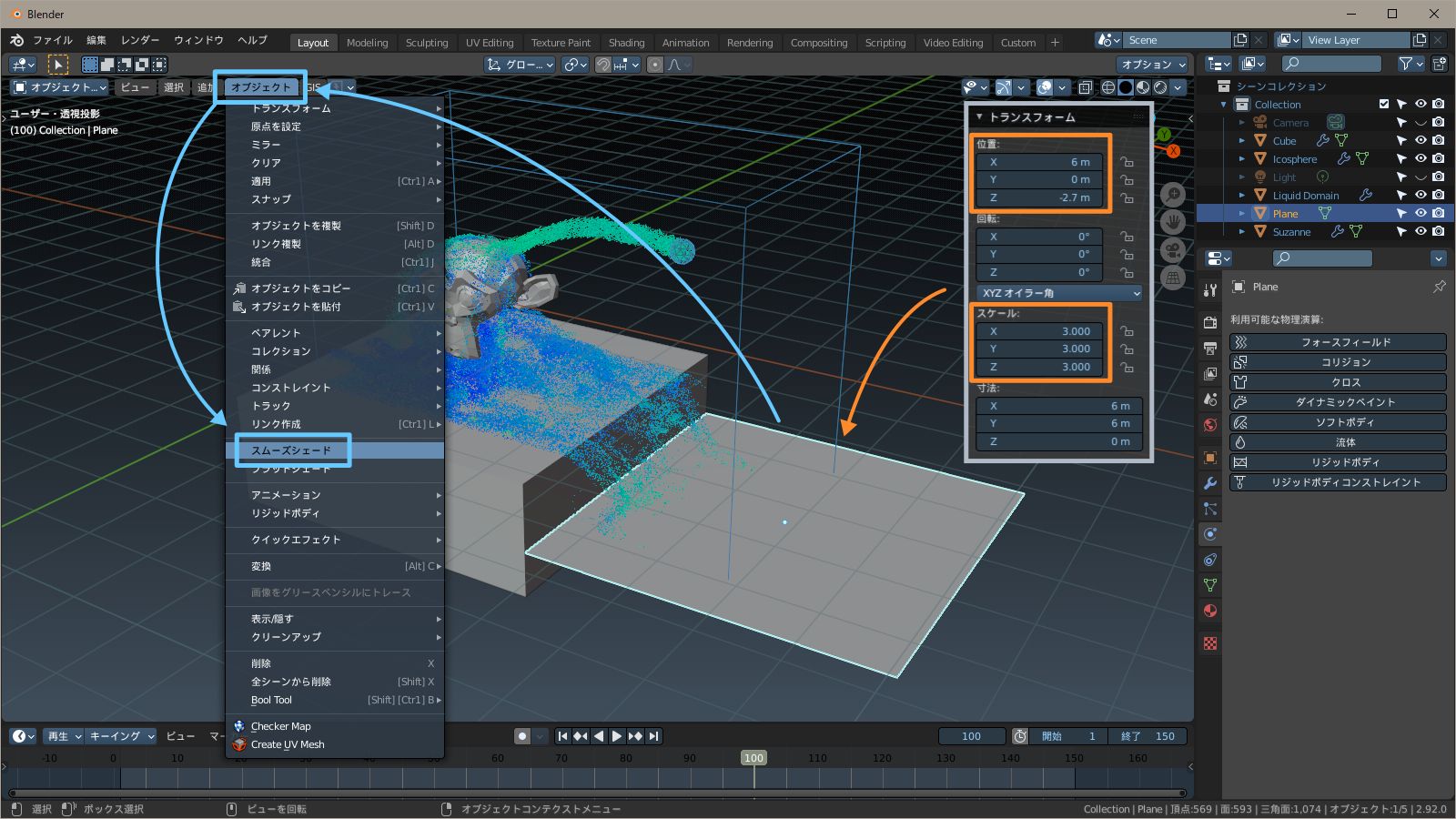The height and width of the screenshot is (819, 1456).
Task: Open the View Layer properties tab
Action: 1210,374
